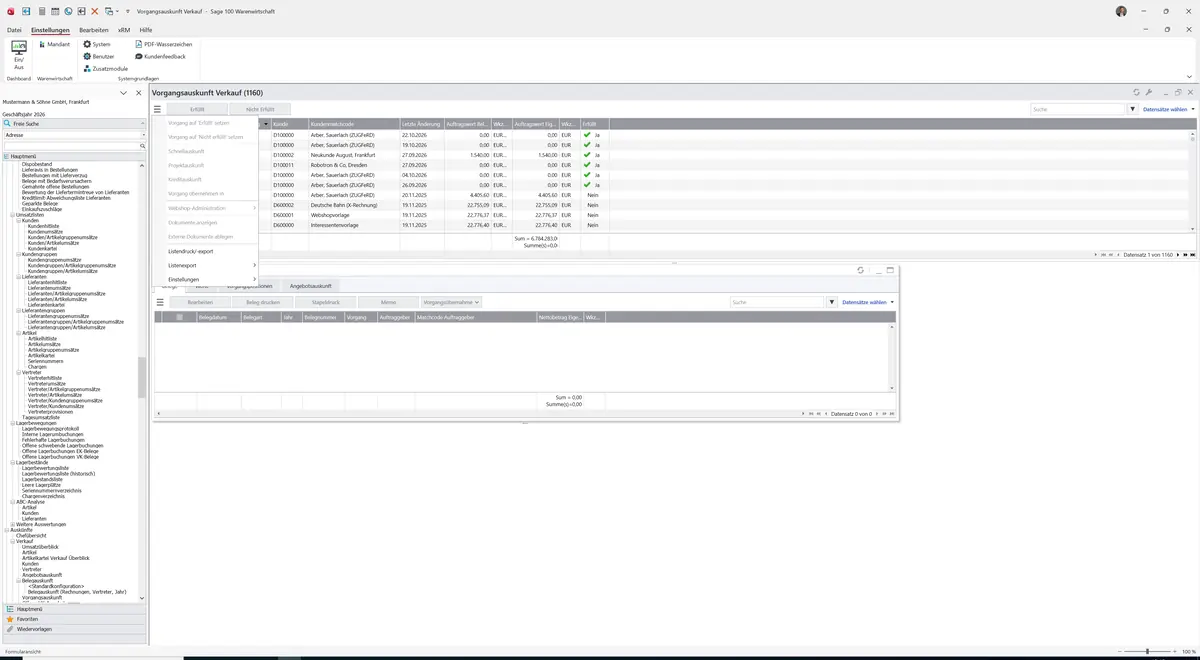Collapse the navigation pane chevron
Image resolution: width=1200 pixels, height=660 pixels.
click(x=123, y=93)
